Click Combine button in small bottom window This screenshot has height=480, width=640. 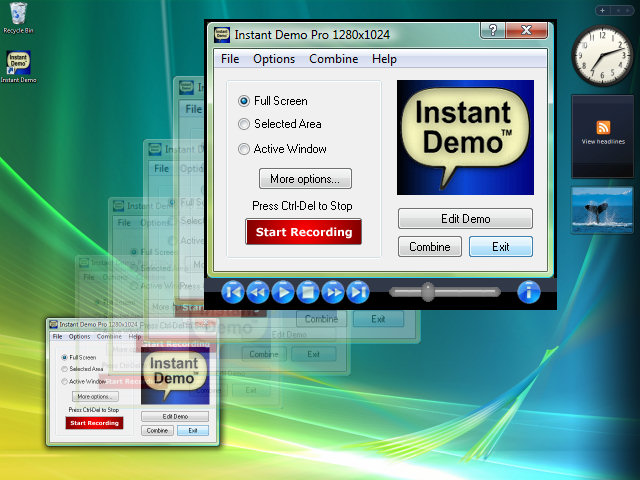tap(157, 431)
